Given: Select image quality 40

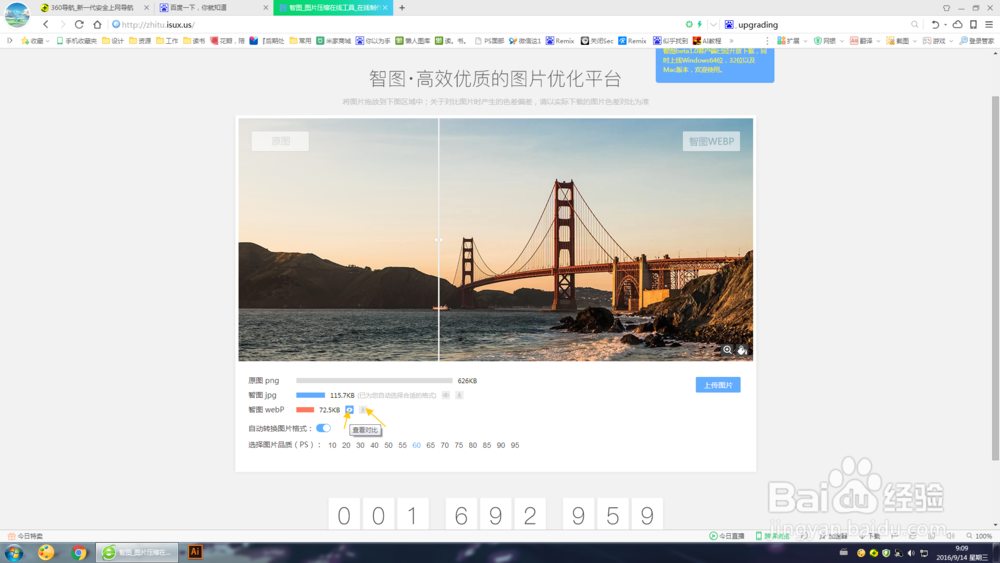Looking at the screenshot, I should point(374,445).
